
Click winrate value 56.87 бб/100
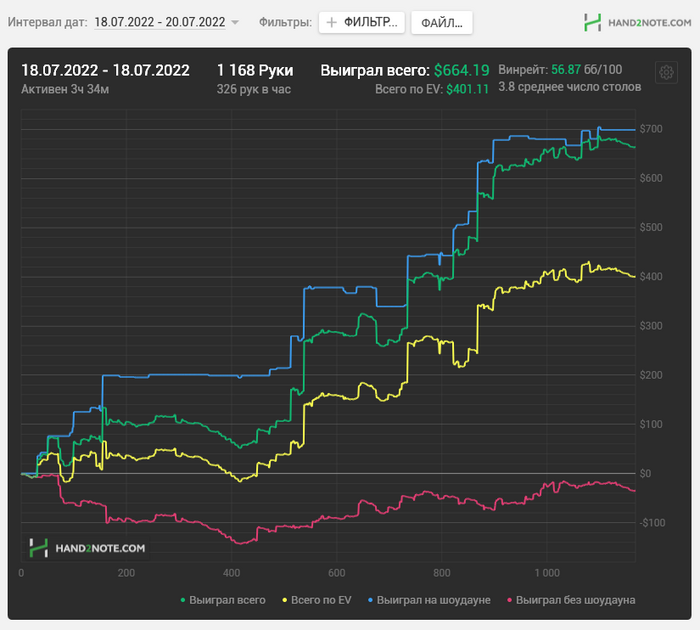point(586,70)
